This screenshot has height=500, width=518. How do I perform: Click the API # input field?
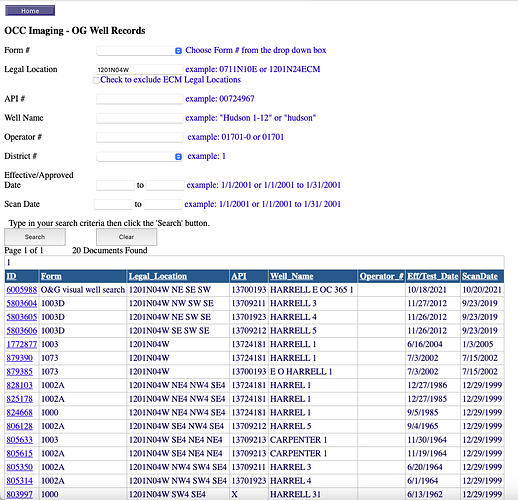(139, 99)
